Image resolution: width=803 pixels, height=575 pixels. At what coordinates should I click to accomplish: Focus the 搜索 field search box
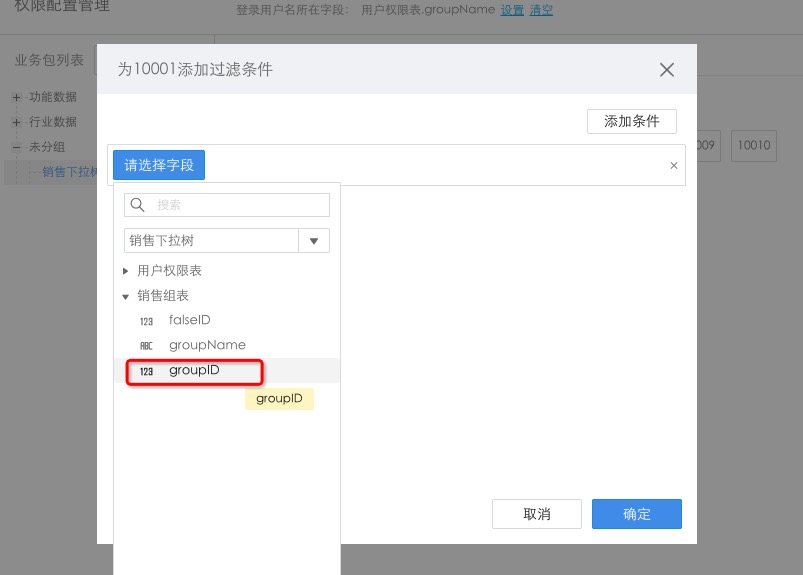[227, 205]
